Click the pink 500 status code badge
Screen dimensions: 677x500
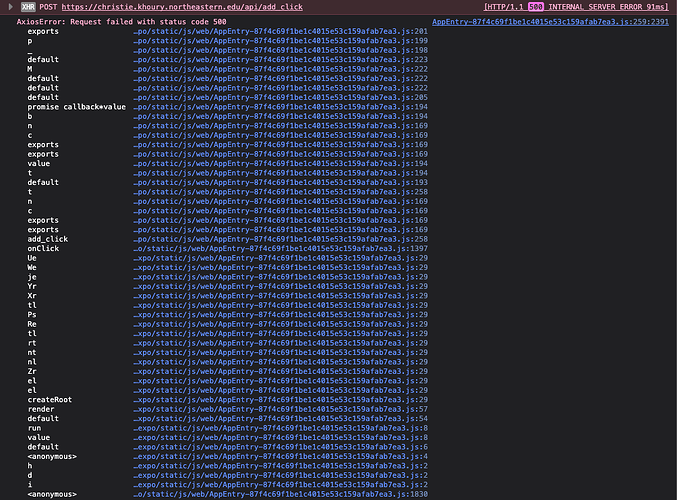(x=536, y=7)
